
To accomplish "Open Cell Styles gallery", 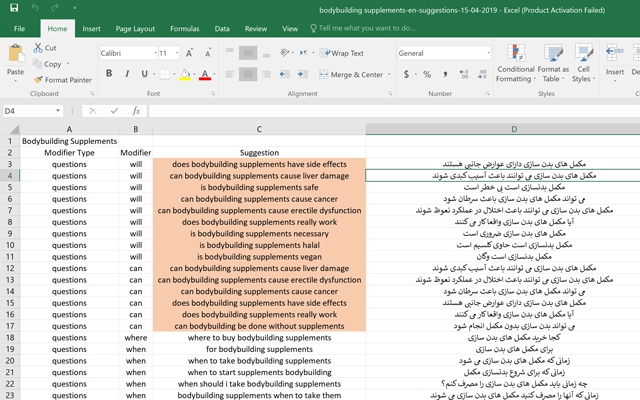I will [584, 63].
